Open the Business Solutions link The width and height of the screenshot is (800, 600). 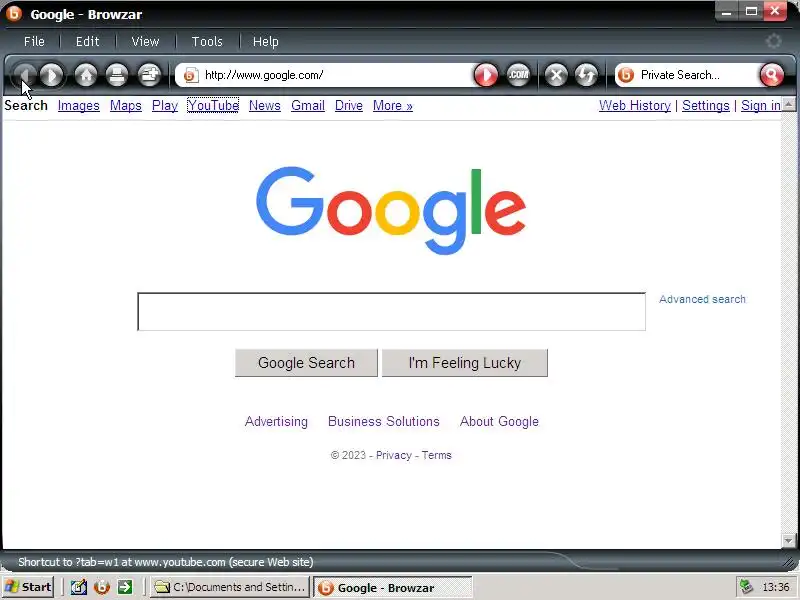[x=384, y=421]
